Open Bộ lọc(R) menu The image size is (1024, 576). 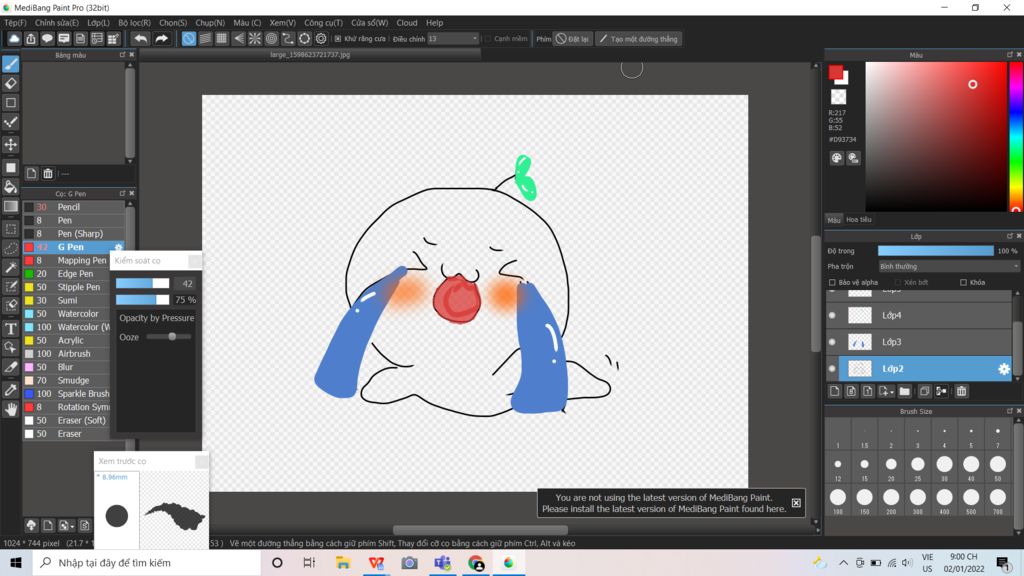point(134,23)
